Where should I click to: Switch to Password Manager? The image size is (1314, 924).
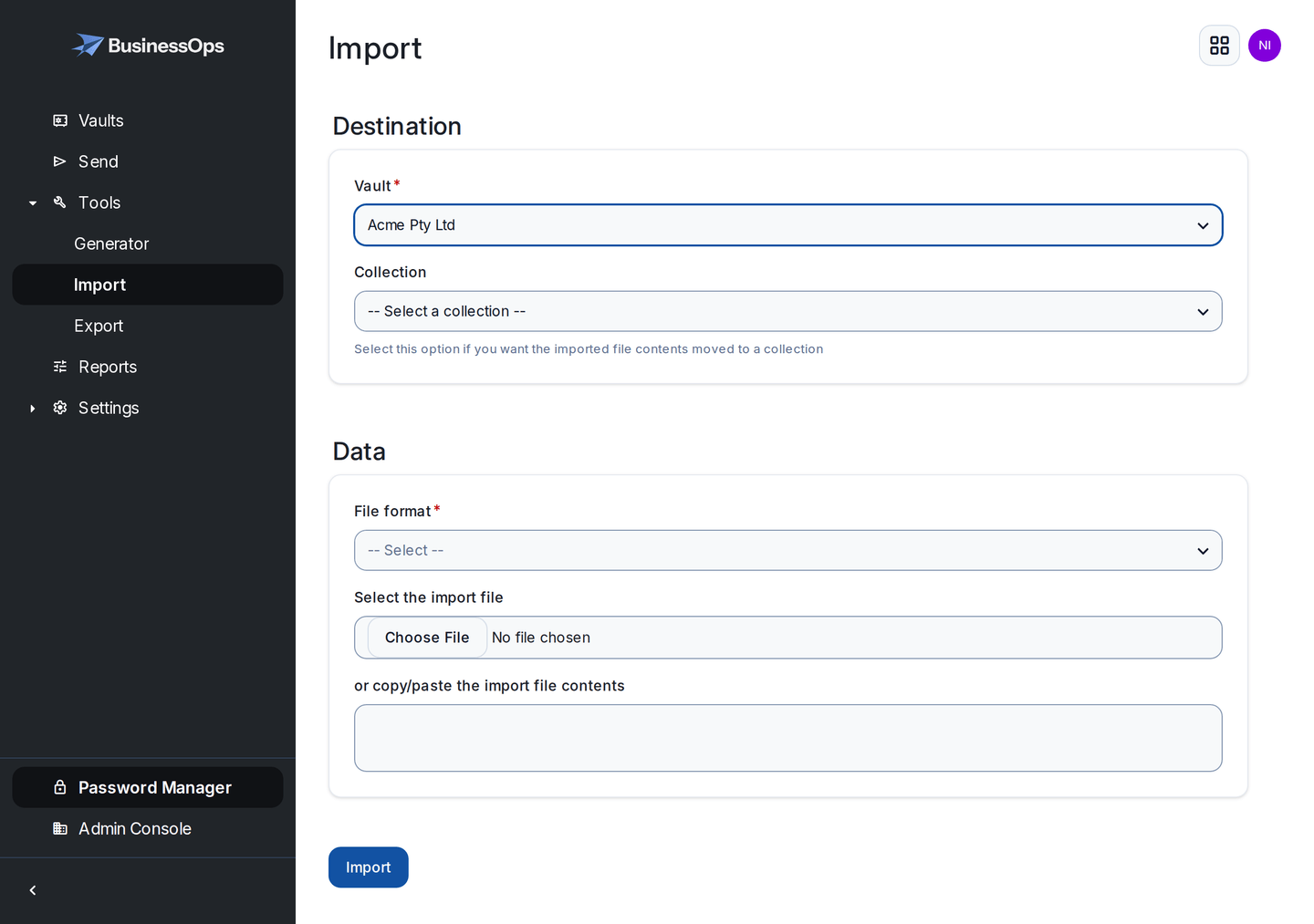click(148, 787)
